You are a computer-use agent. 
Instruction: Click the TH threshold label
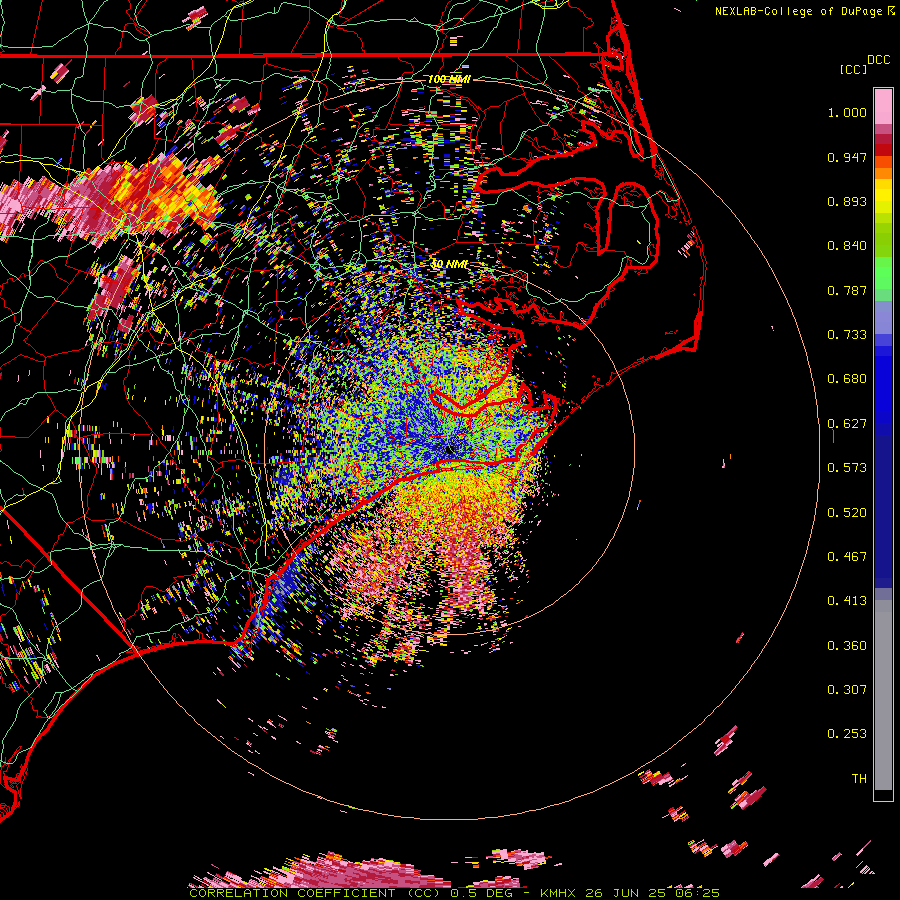coord(859,779)
